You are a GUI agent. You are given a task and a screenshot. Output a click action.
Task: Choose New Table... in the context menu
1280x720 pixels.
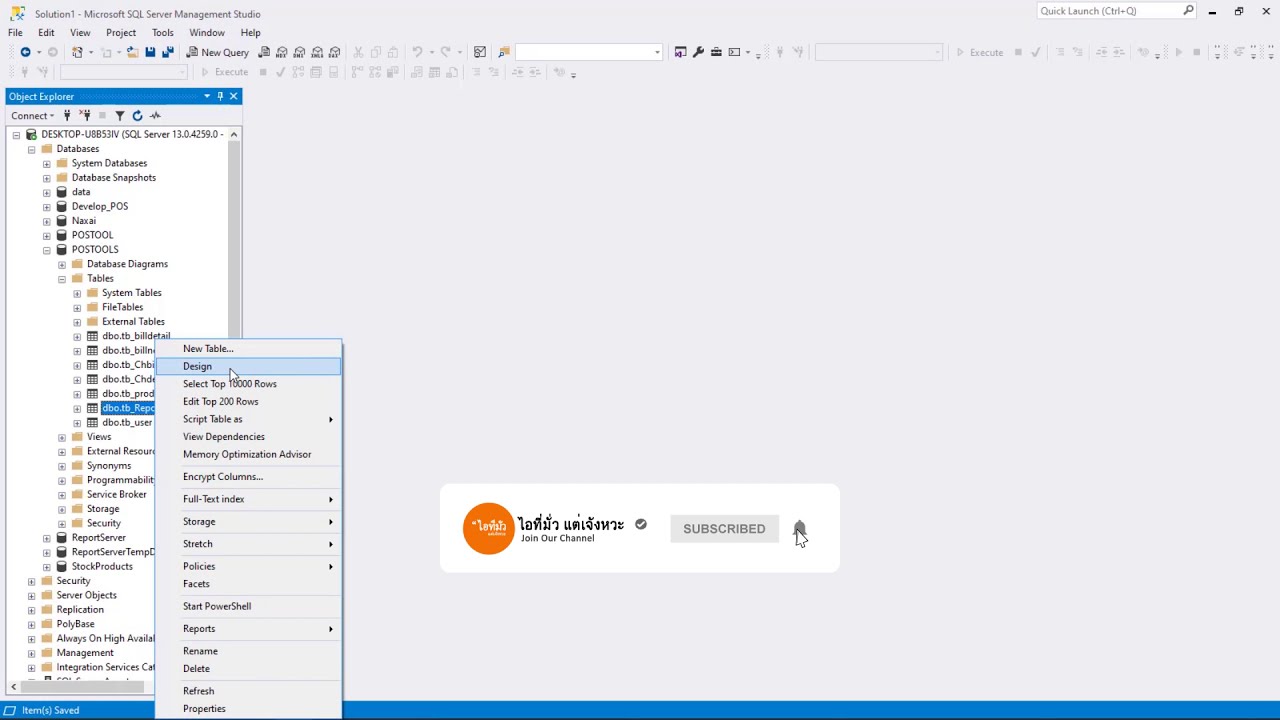coord(248,349)
